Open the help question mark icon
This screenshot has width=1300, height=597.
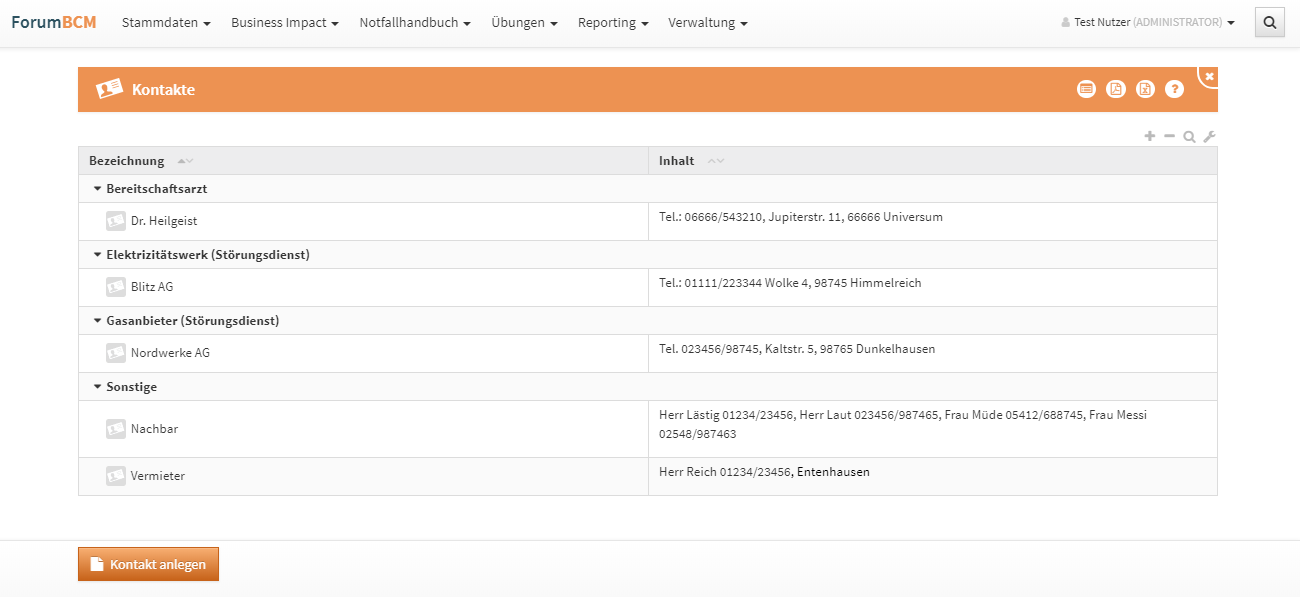point(1174,89)
